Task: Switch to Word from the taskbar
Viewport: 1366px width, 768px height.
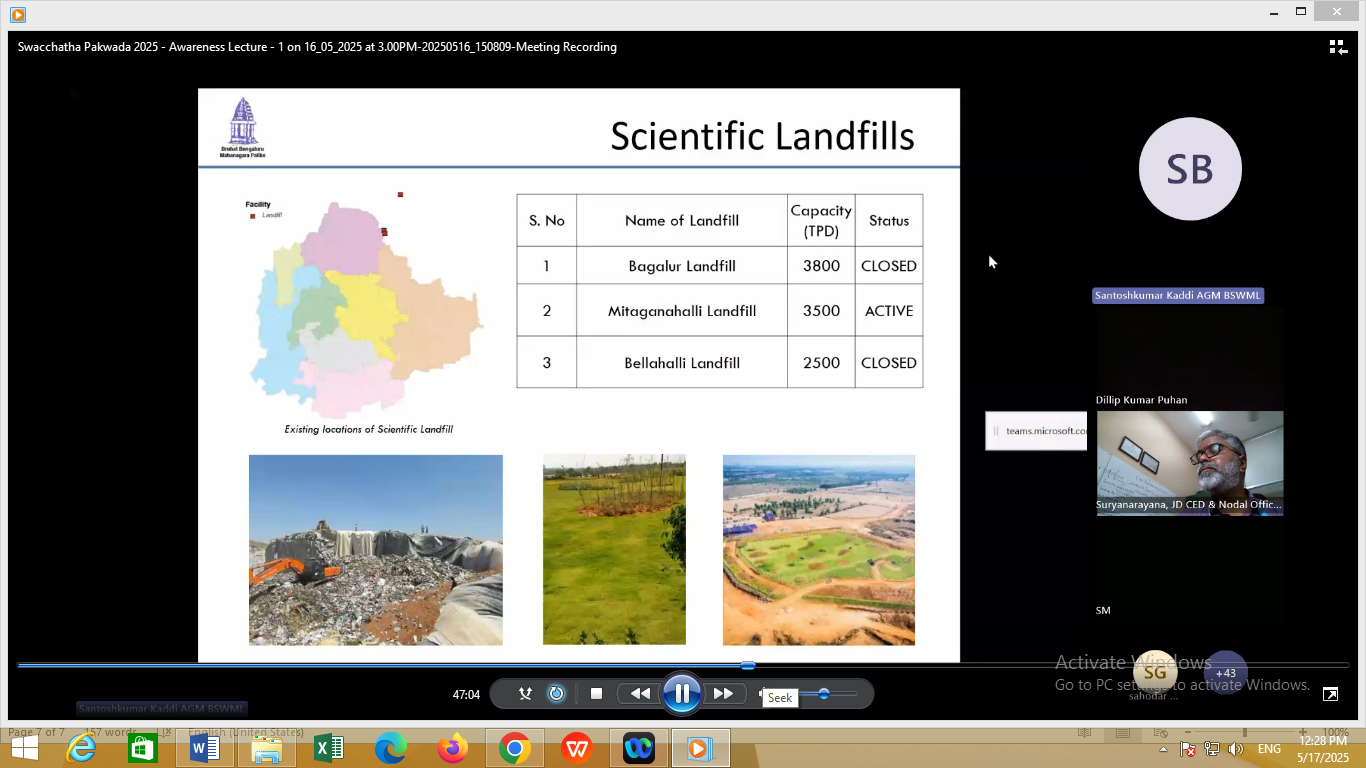Action: coord(205,748)
